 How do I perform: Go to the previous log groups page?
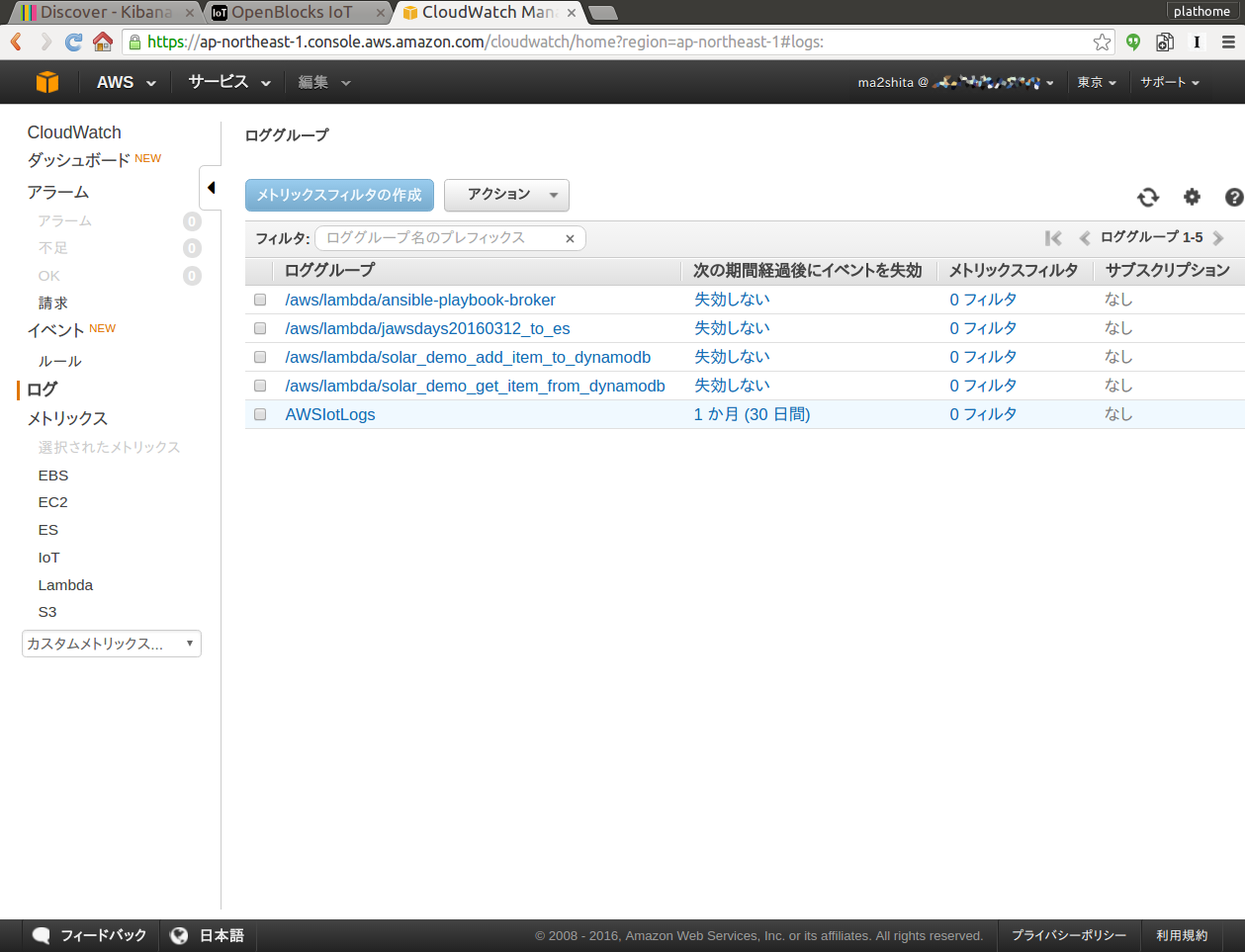[x=1085, y=238]
